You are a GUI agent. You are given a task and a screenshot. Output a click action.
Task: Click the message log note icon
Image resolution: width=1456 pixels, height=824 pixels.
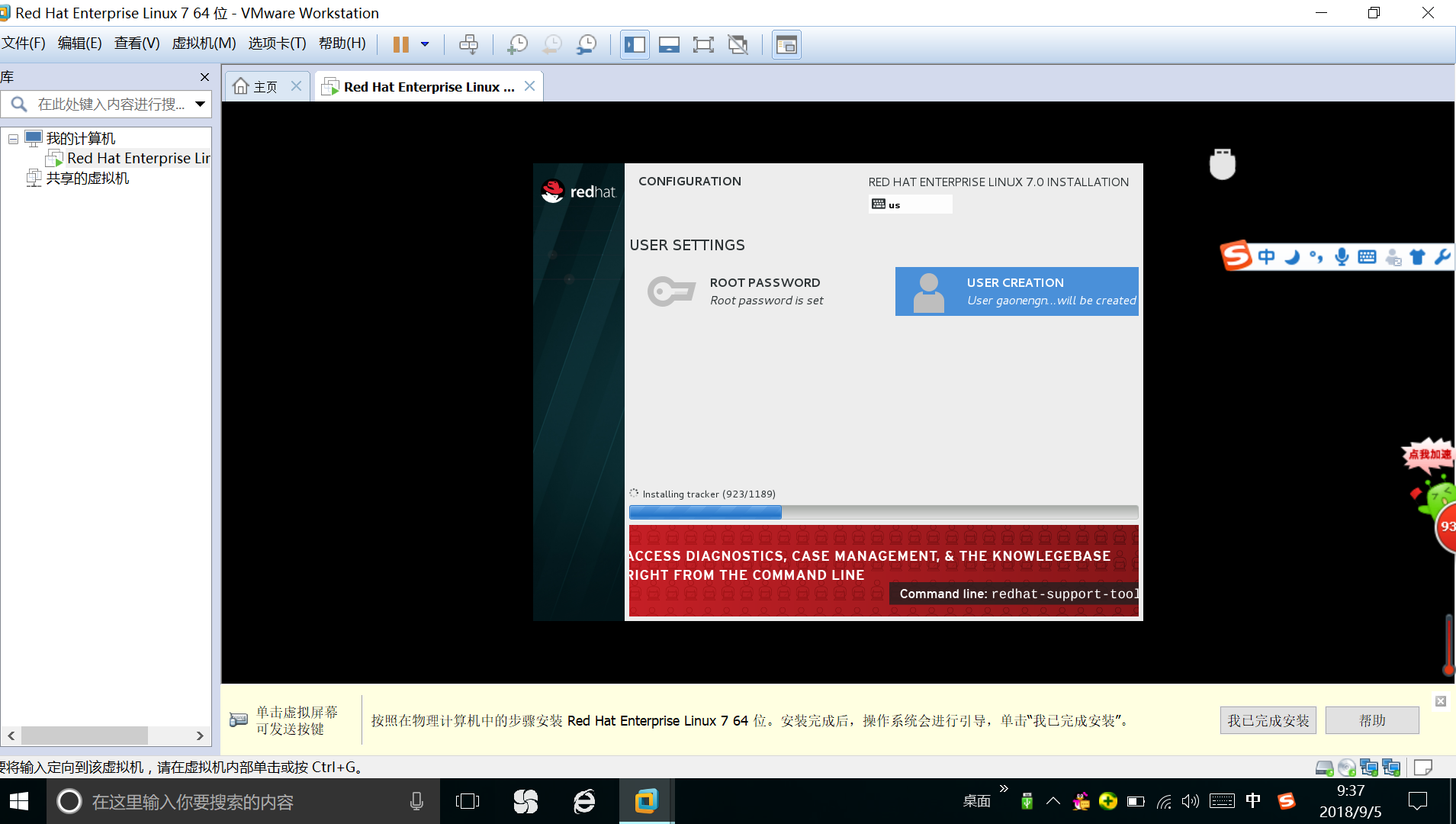click(1423, 768)
